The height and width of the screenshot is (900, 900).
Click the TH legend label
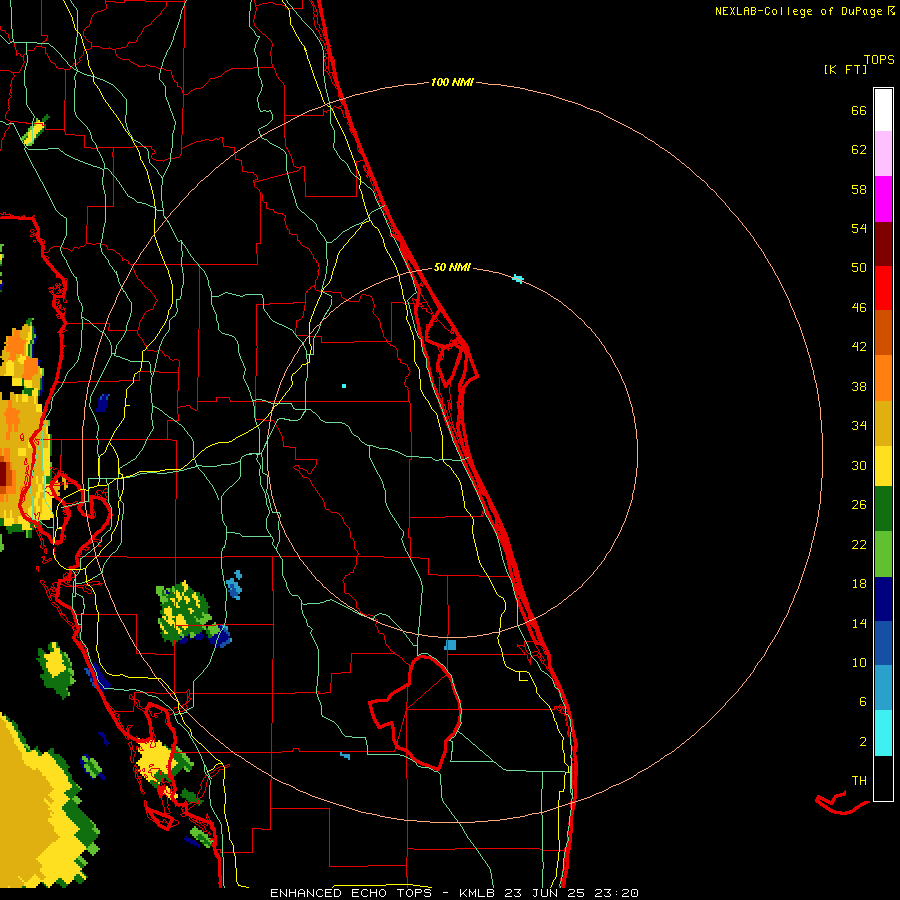point(859,781)
